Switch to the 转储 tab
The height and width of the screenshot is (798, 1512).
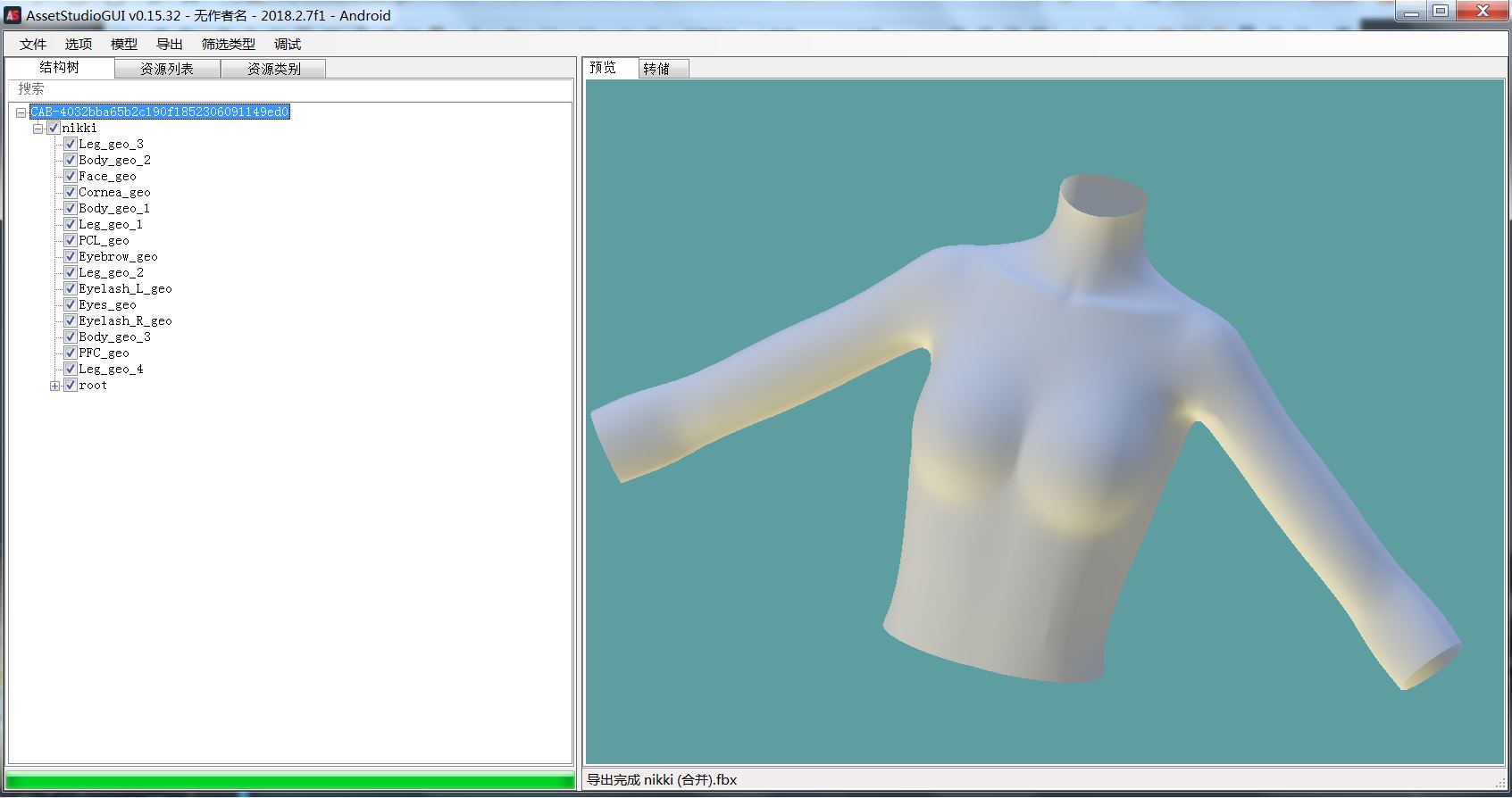[x=656, y=69]
